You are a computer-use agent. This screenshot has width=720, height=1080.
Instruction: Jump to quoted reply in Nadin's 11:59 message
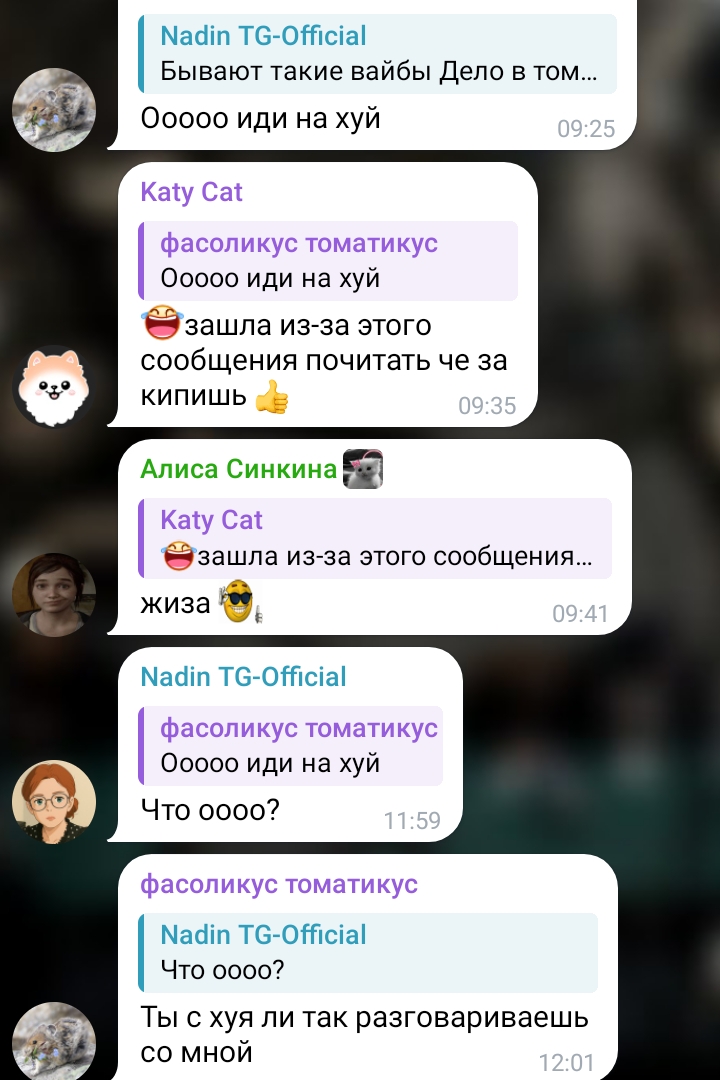(291, 746)
